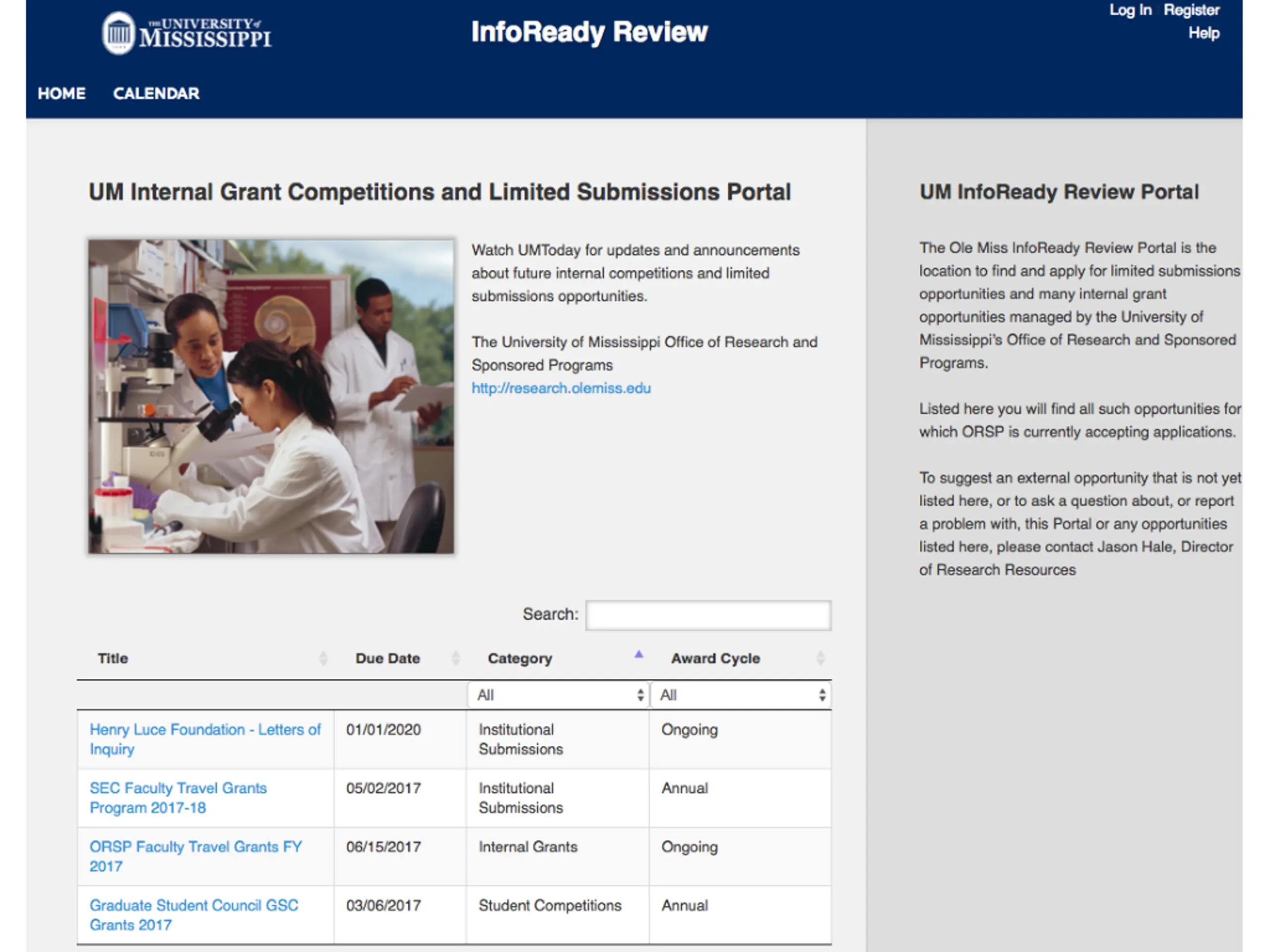
Task: Sort table by Title column arrows
Action: 323,658
